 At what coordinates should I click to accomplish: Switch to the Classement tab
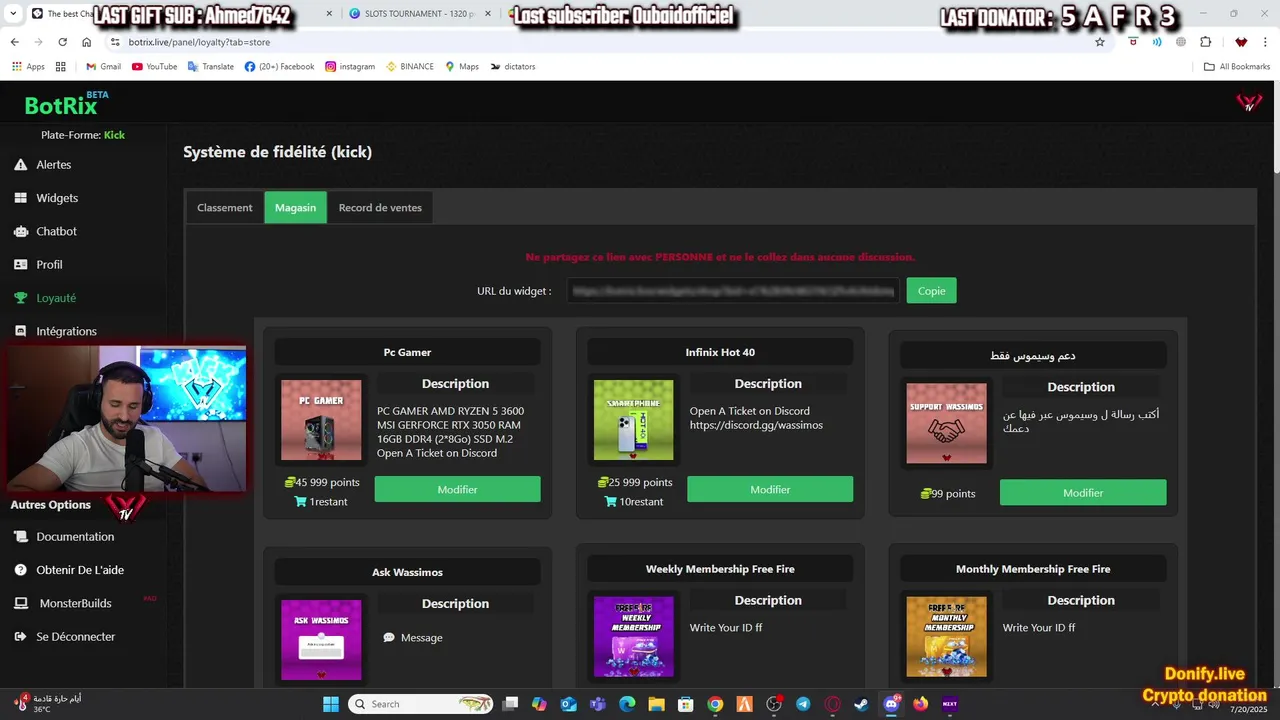pyautogui.click(x=225, y=208)
